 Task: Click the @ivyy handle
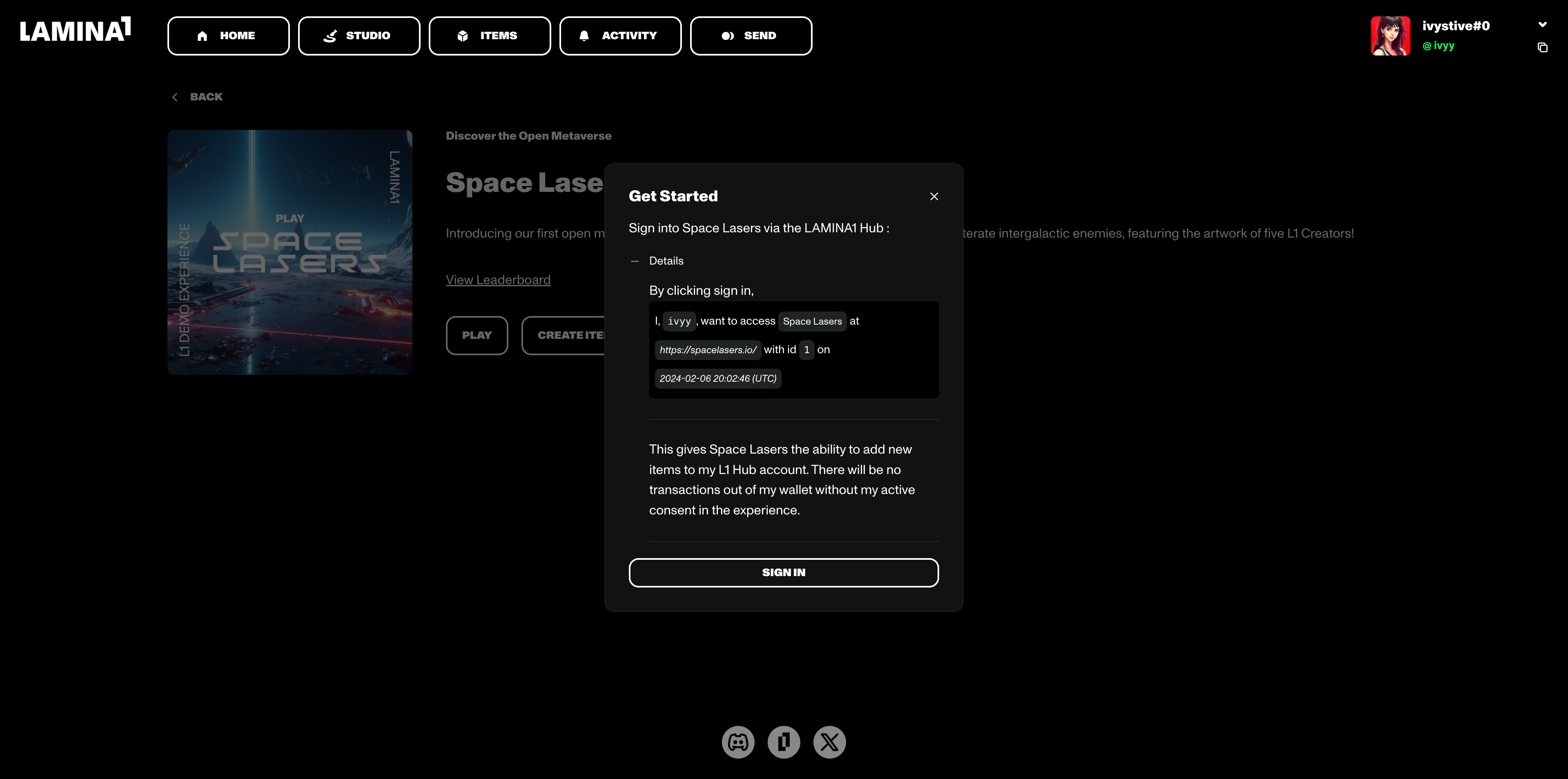[1438, 46]
